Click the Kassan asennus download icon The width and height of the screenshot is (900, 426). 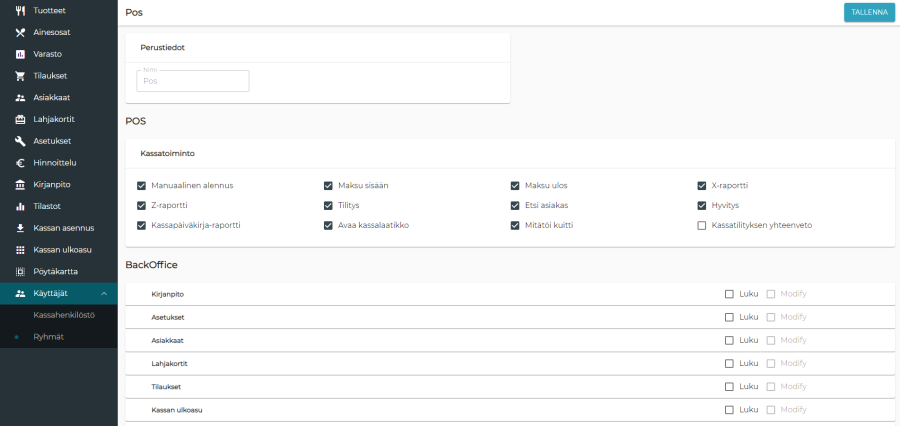[x=20, y=228]
